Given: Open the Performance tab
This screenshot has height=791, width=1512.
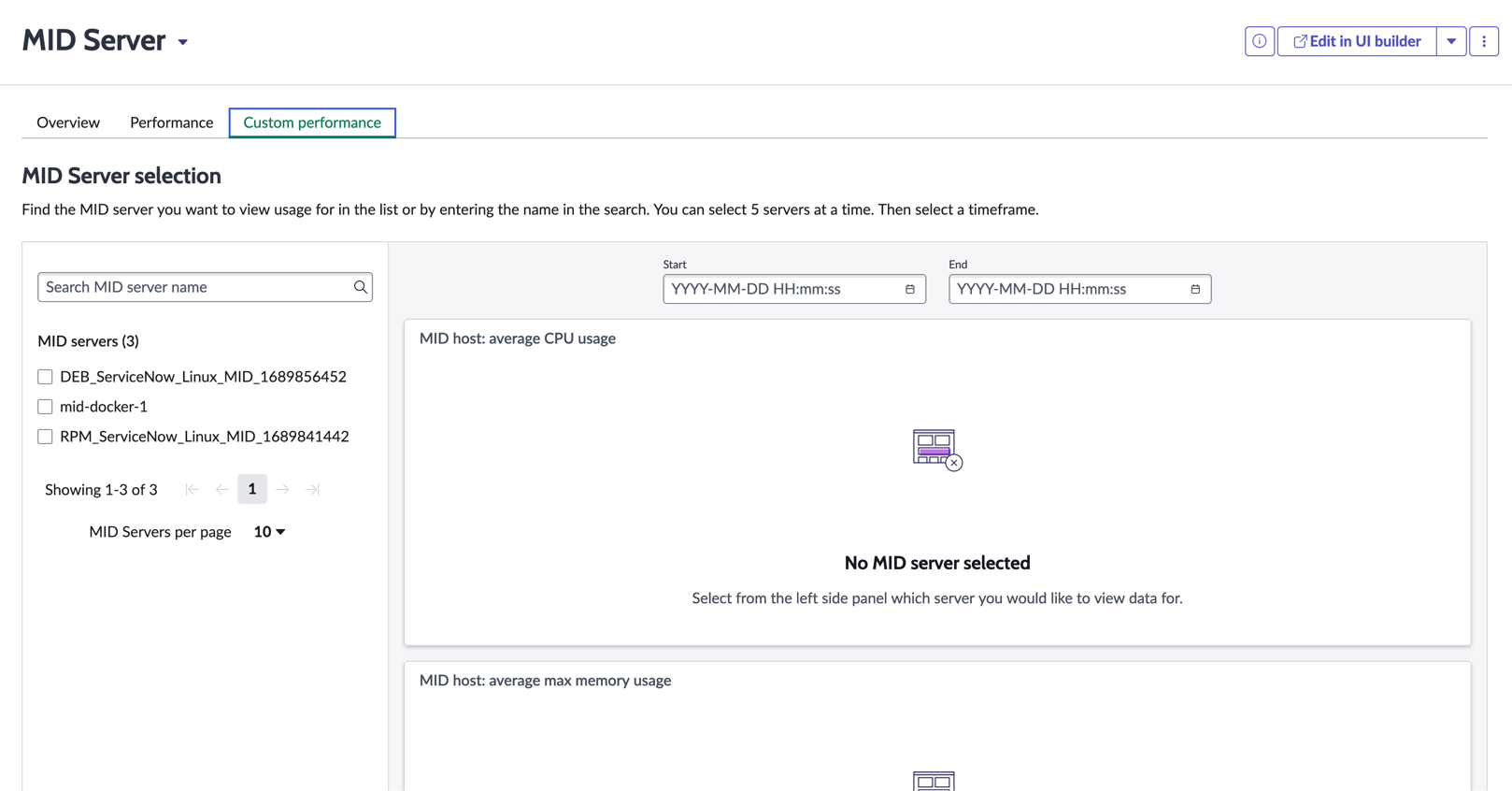Looking at the screenshot, I should [171, 122].
